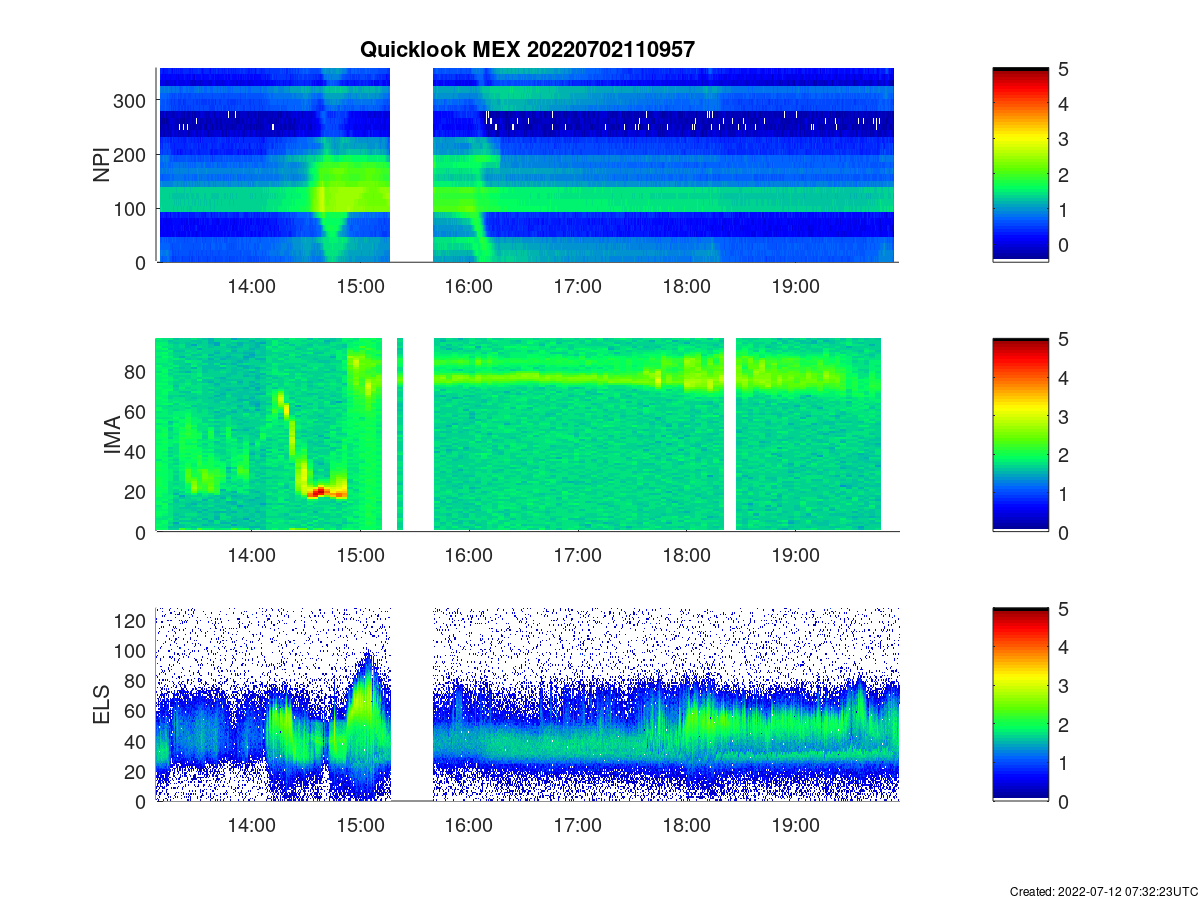Click the "16:00" time label under the IMA panel
Viewport: 1200px width, 900px height.
point(469,556)
